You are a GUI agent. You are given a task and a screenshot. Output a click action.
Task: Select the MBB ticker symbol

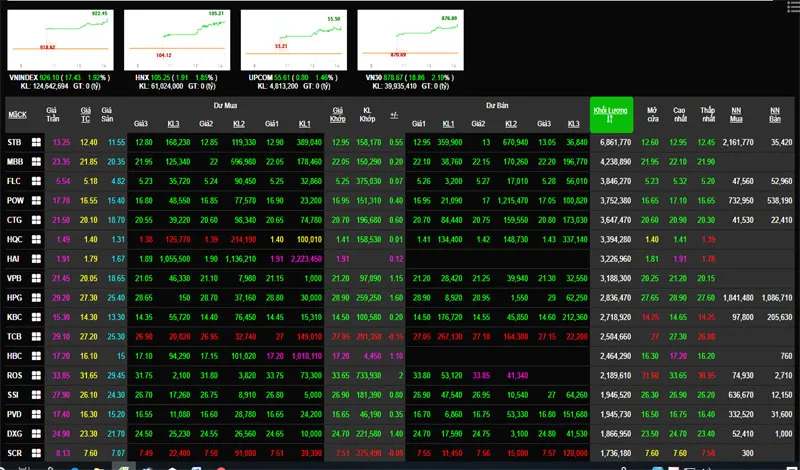15,162
